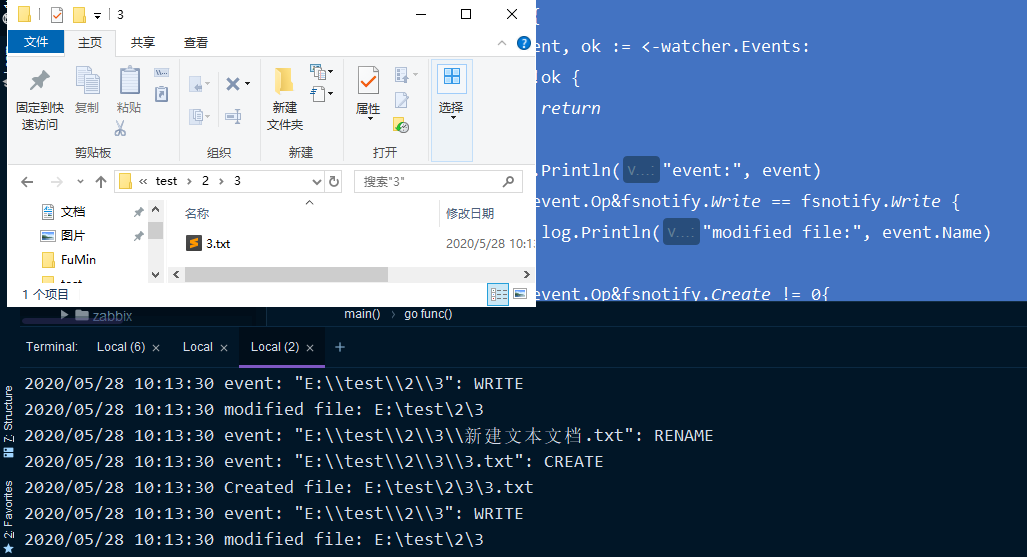This screenshot has width=1027, height=557.
Task: Select the 主页 (Home) ribbon tab
Action: pyautogui.click(x=90, y=43)
